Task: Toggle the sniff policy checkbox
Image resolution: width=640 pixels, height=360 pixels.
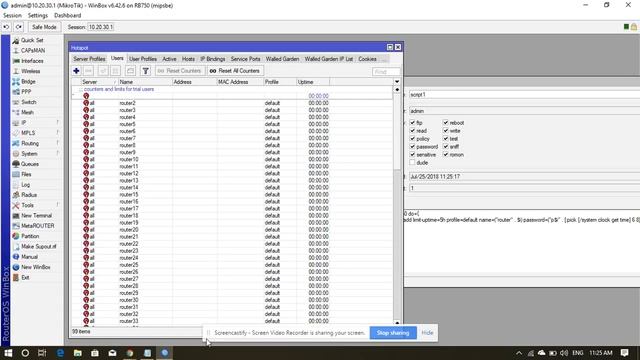Action: pos(446,147)
